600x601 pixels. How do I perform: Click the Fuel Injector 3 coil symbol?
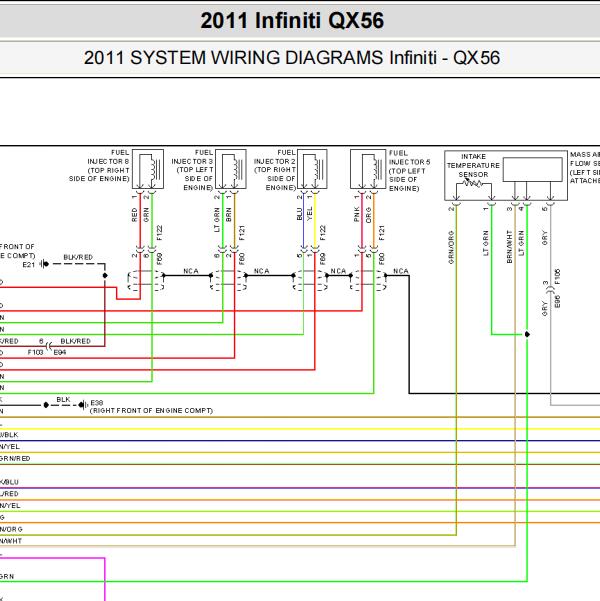(230, 169)
